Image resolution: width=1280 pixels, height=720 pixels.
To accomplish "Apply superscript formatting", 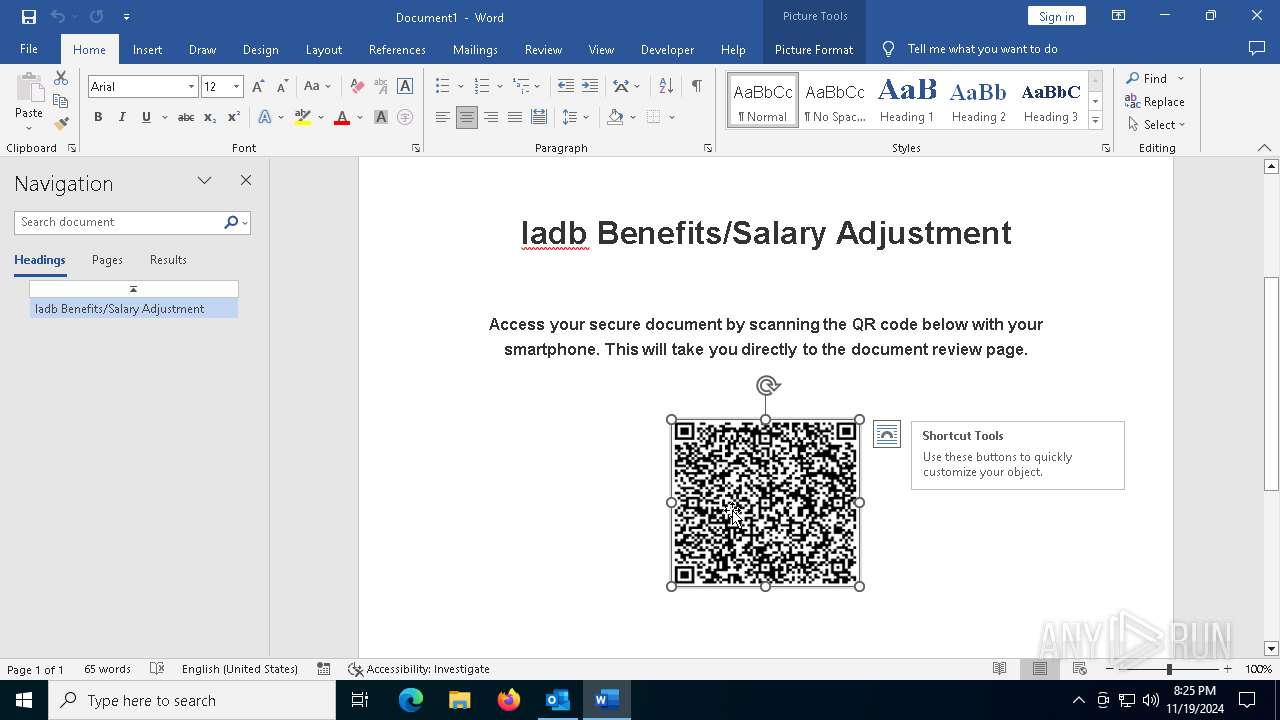I will tap(234, 117).
